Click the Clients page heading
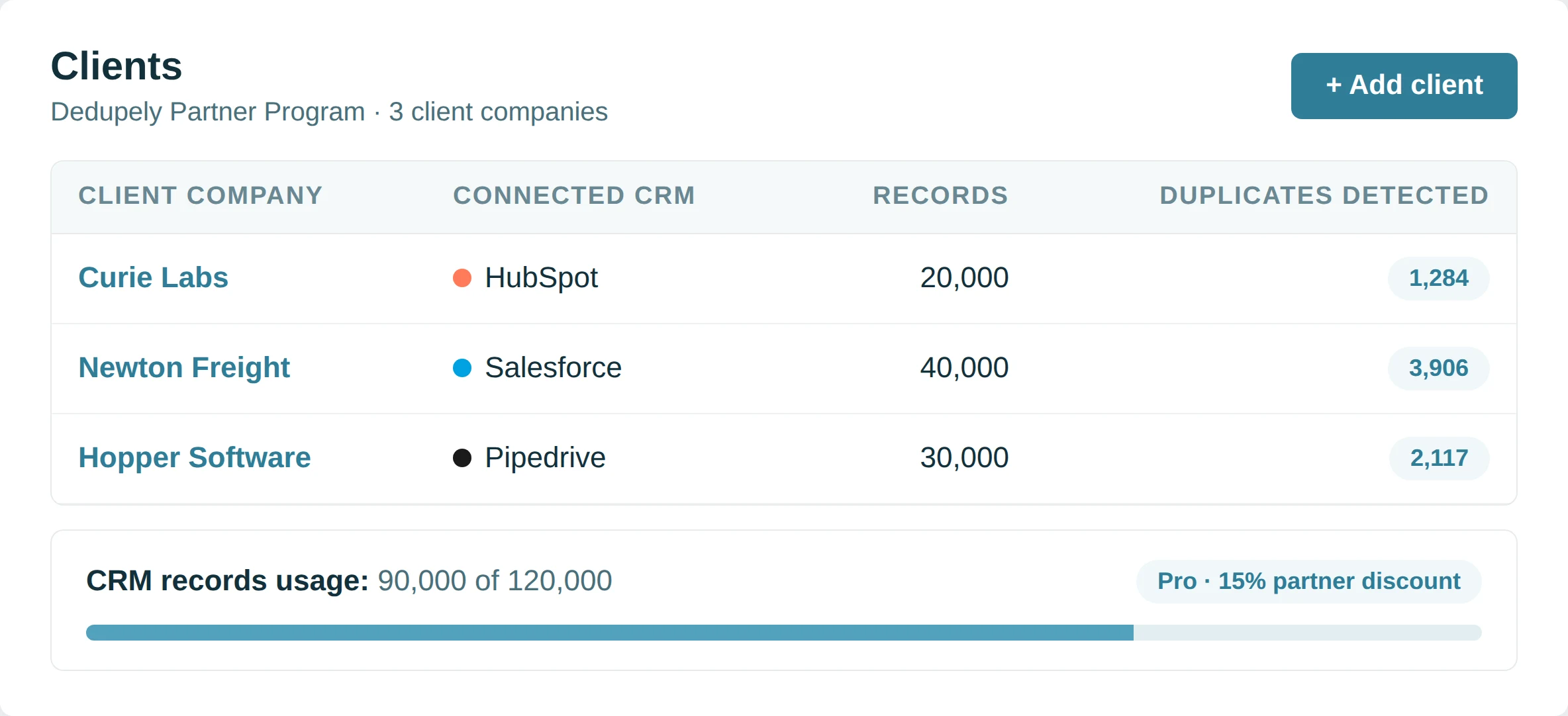Image resolution: width=1568 pixels, height=716 pixels. [x=117, y=66]
